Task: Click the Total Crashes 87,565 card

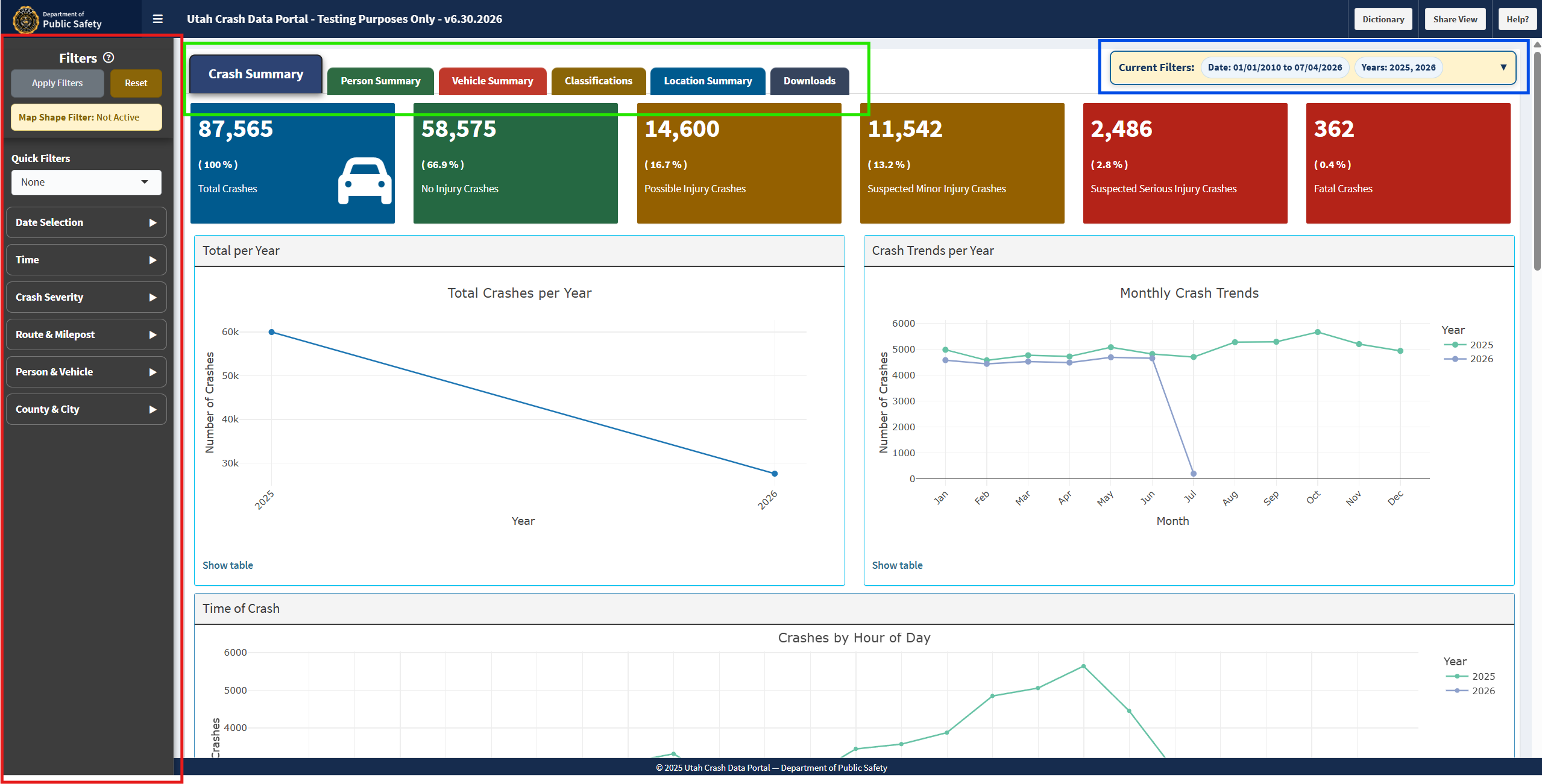Action: (x=292, y=163)
